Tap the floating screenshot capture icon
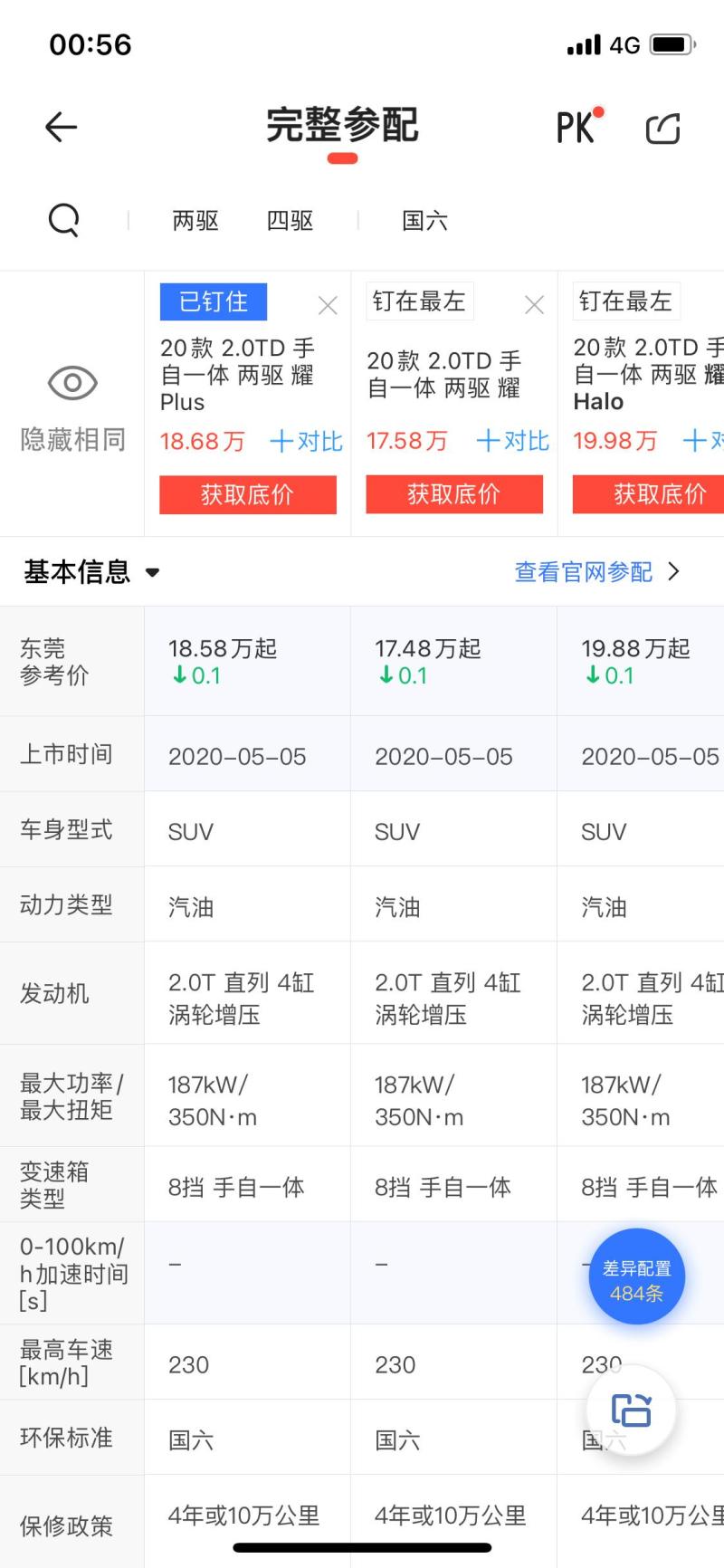Viewport: 724px width, 1568px height. point(633,1410)
